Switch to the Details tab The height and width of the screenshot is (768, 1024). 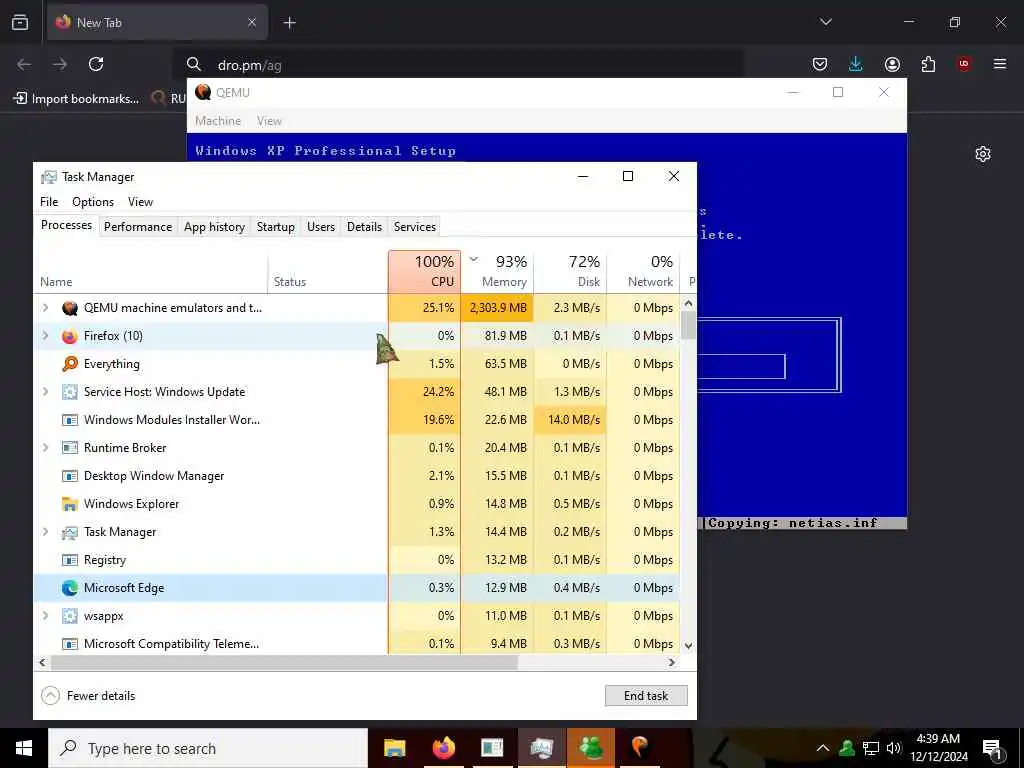[364, 227]
